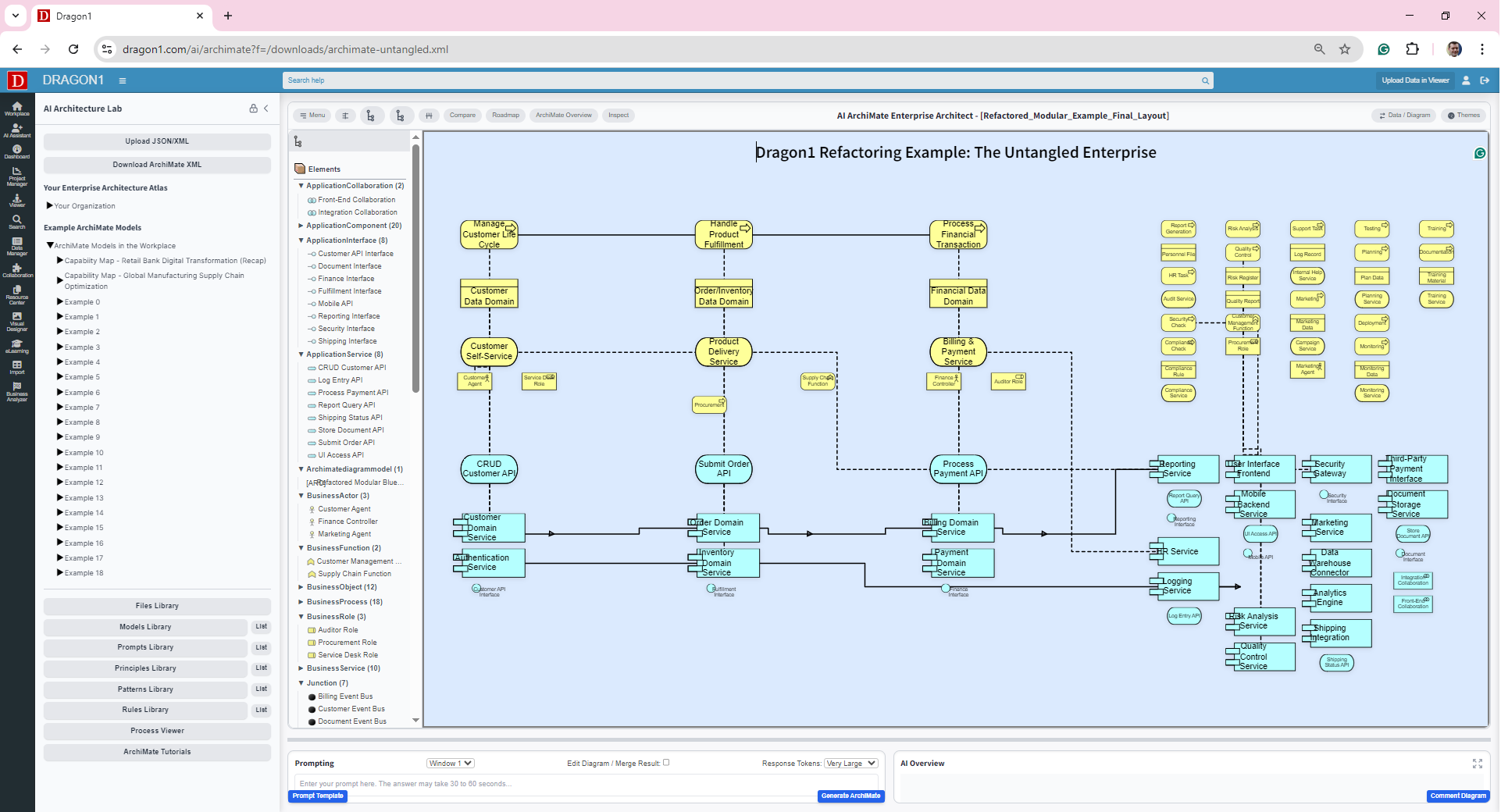Image resolution: width=1501 pixels, height=812 pixels.
Task: Collapse the ApplicationInterface (8) tree node
Action: pyautogui.click(x=301, y=240)
